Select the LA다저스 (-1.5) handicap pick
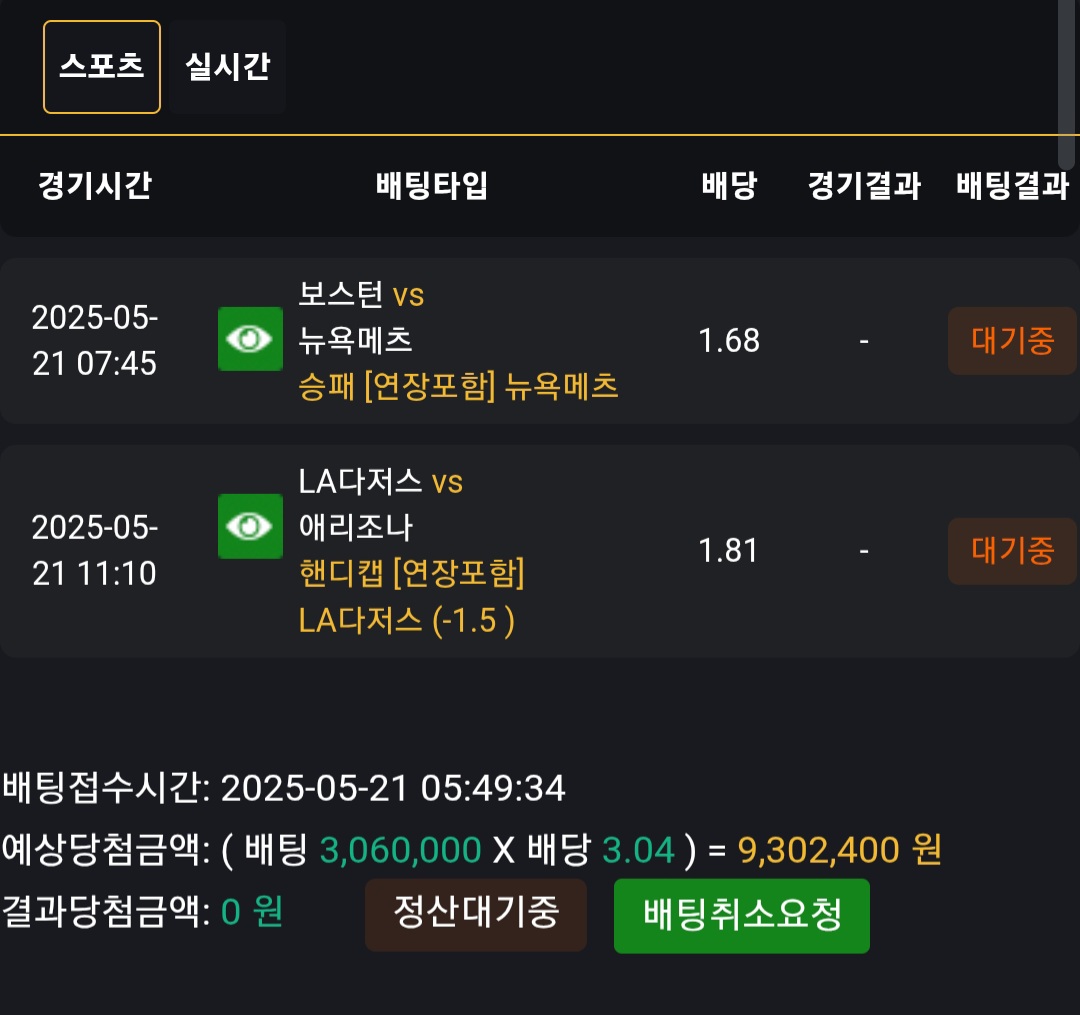The height and width of the screenshot is (1015, 1080). coord(407,621)
